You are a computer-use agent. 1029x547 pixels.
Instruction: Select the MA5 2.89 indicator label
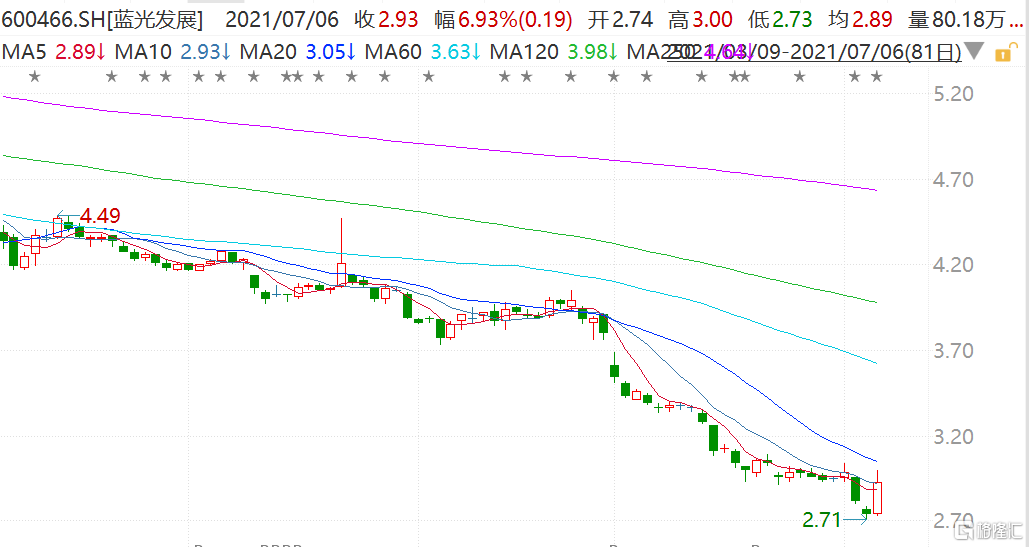54,51
